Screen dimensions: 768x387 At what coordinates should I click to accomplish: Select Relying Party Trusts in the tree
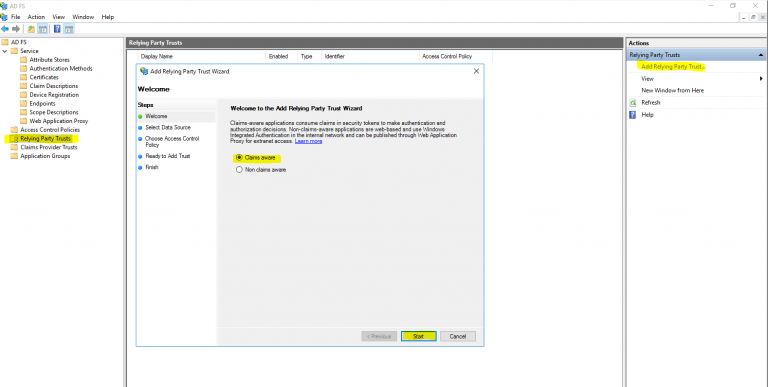pyautogui.click(x=46, y=139)
